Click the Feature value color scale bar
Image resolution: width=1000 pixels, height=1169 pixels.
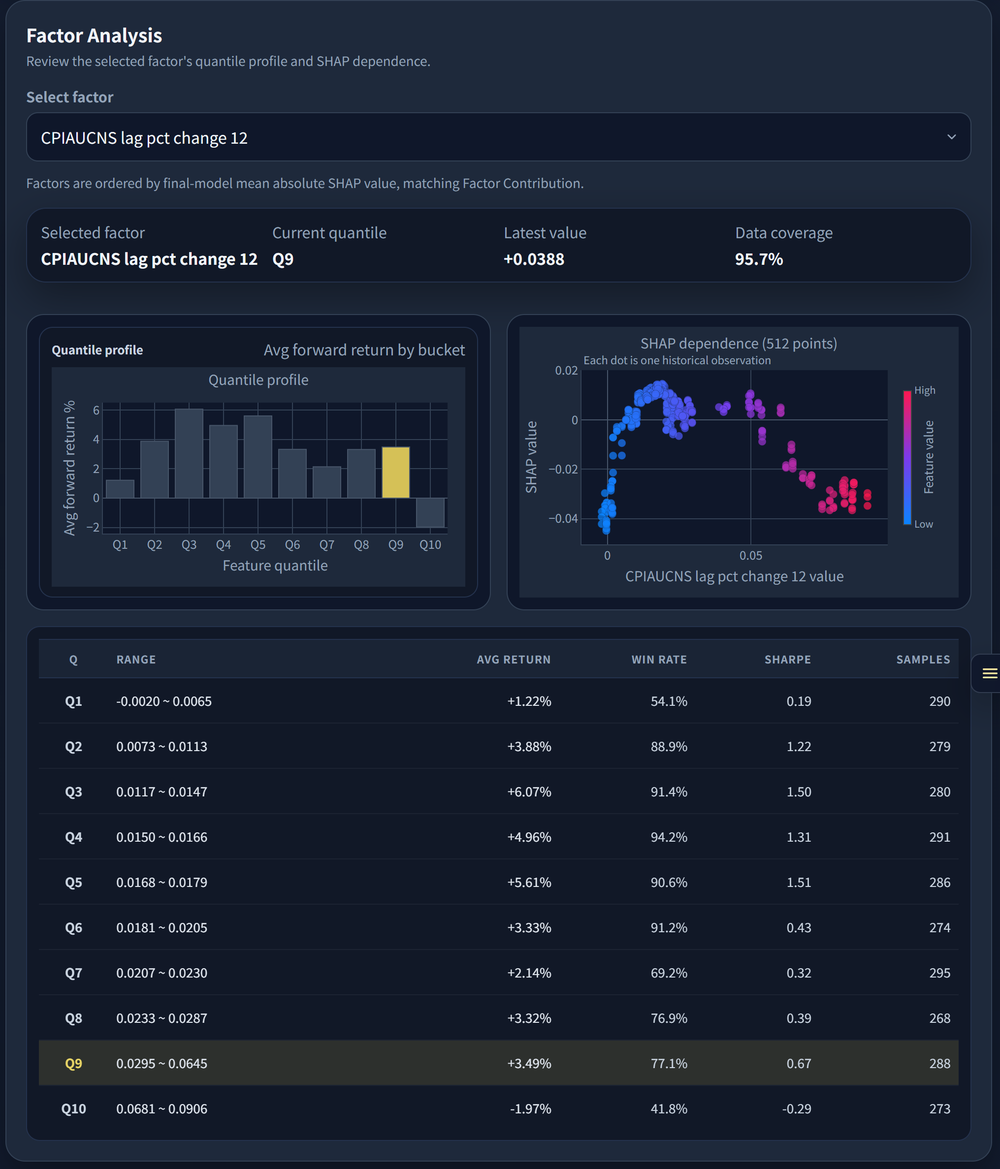[907, 457]
